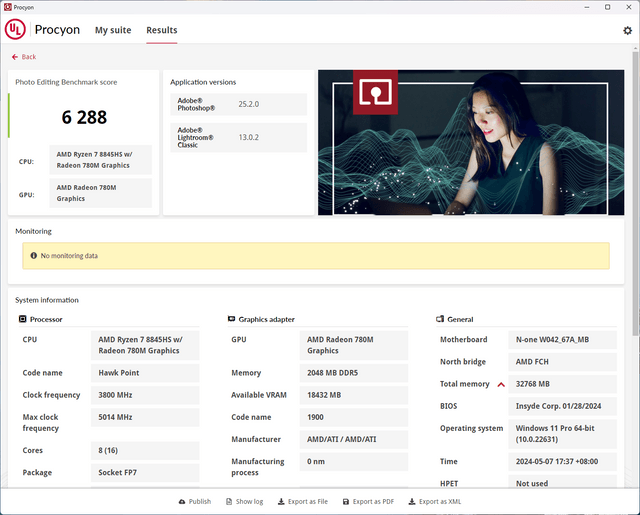Click the score value 6 288

pyautogui.click(x=84, y=118)
